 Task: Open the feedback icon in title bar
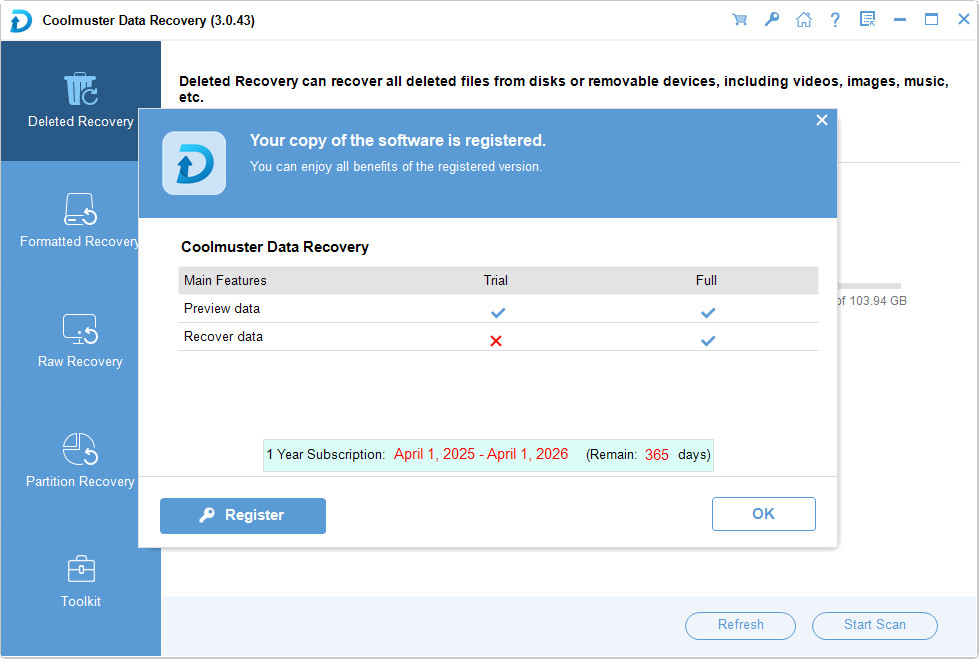point(867,20)
